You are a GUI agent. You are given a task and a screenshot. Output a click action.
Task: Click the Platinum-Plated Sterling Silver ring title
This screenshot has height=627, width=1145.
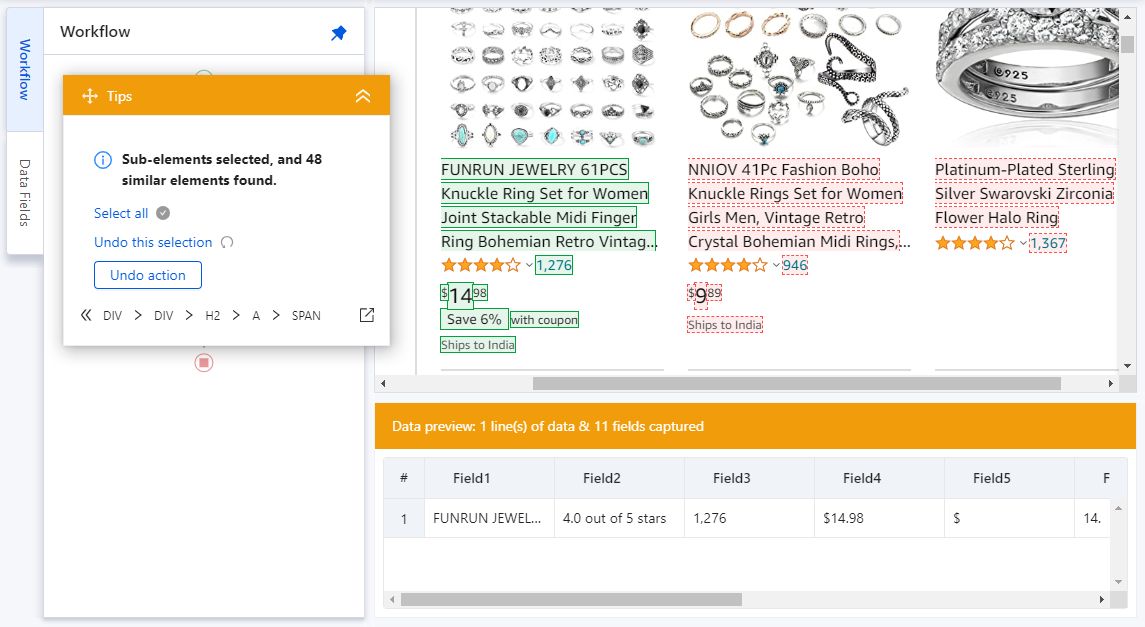(x=1025, y=193)
